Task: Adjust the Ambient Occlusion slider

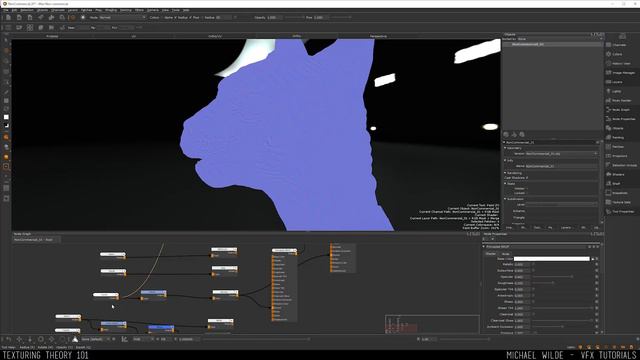Action: tap(562, 327)
